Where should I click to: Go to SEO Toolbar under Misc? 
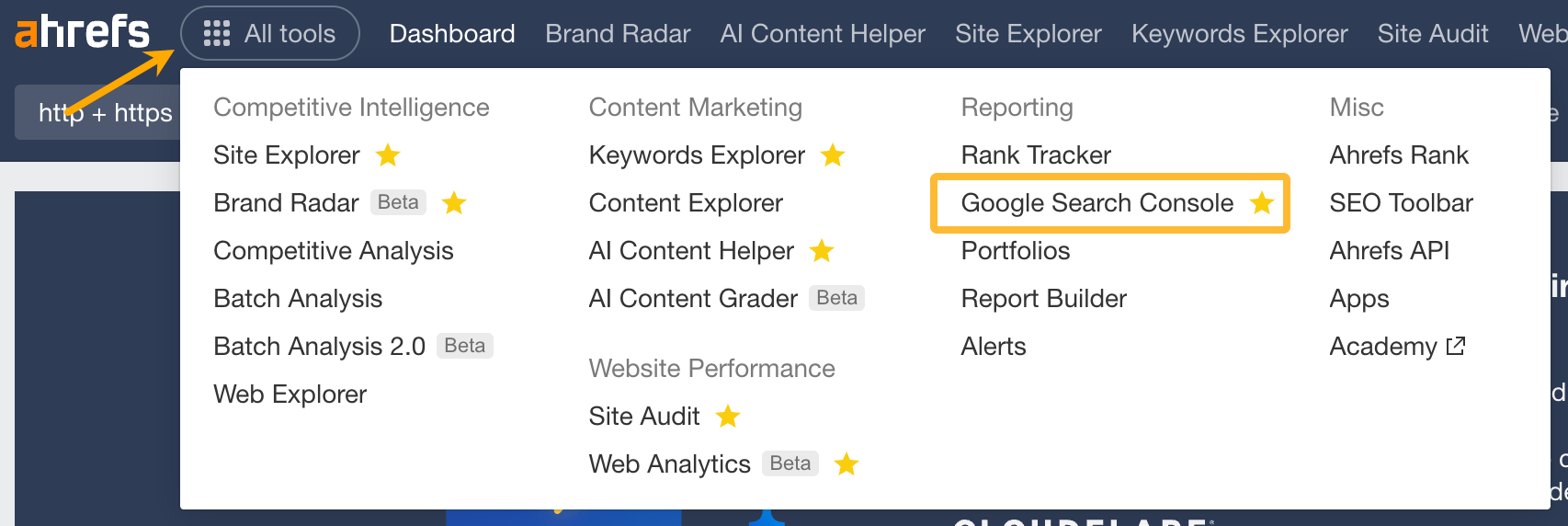point(1401,203)
